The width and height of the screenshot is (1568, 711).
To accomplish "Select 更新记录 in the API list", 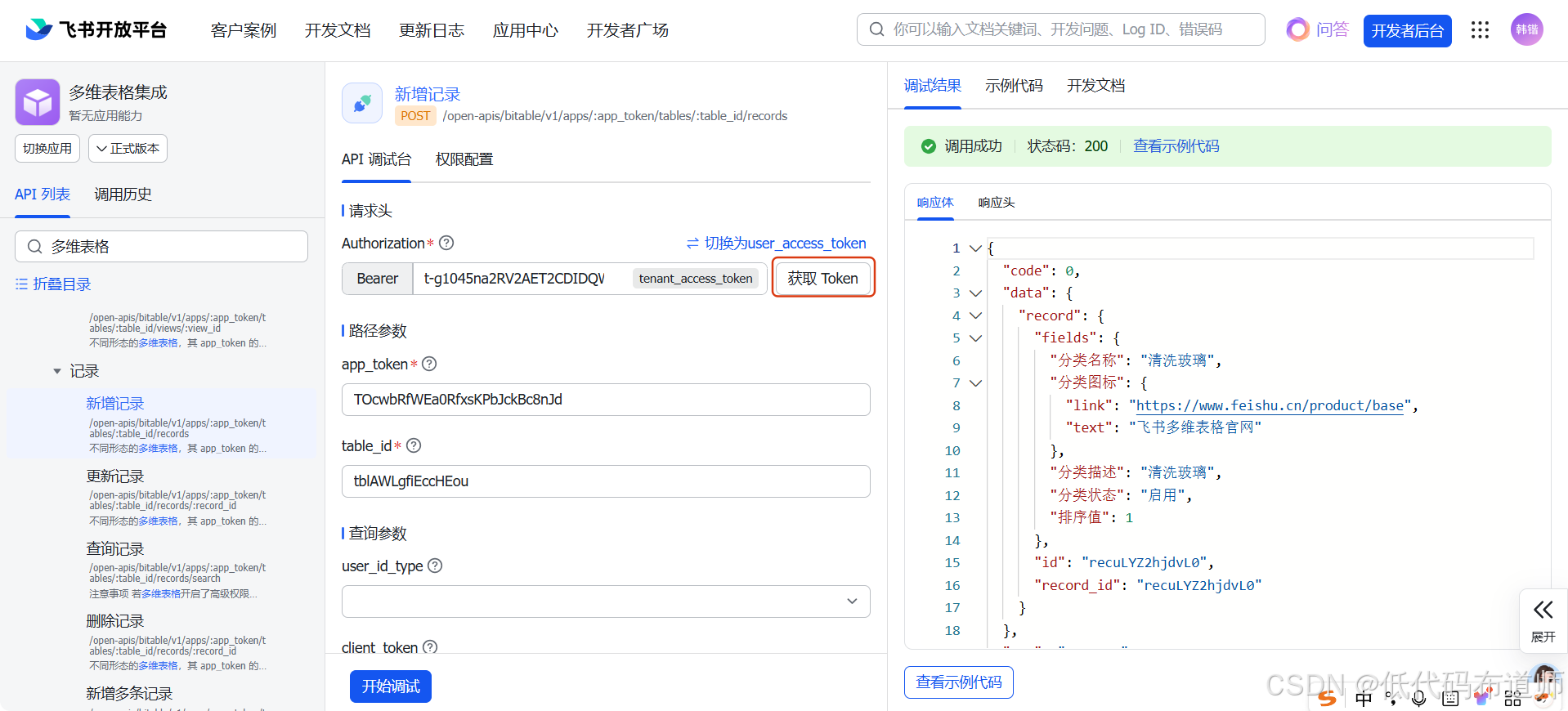I will pos(115,476).
